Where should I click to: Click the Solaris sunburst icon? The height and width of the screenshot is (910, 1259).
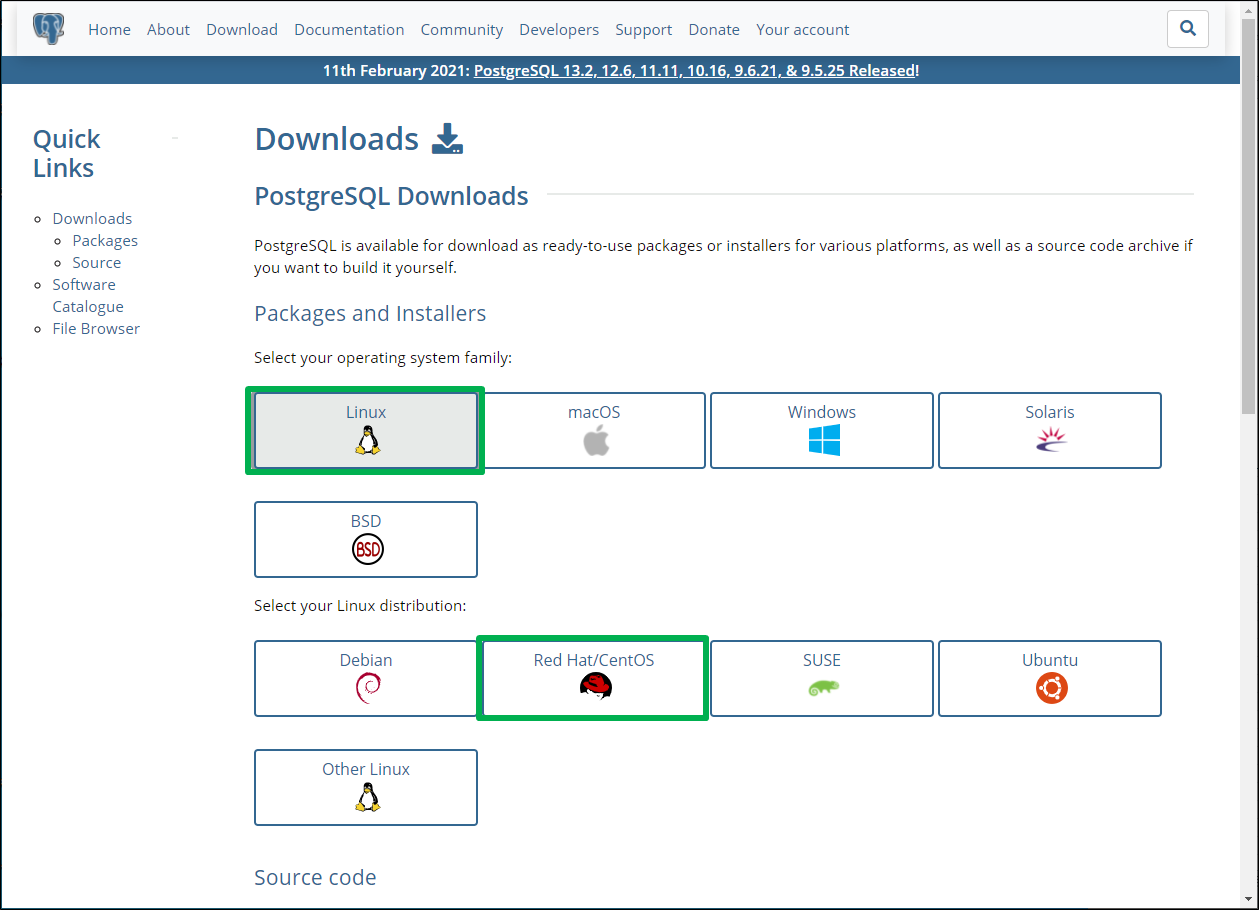point(1050,439)
